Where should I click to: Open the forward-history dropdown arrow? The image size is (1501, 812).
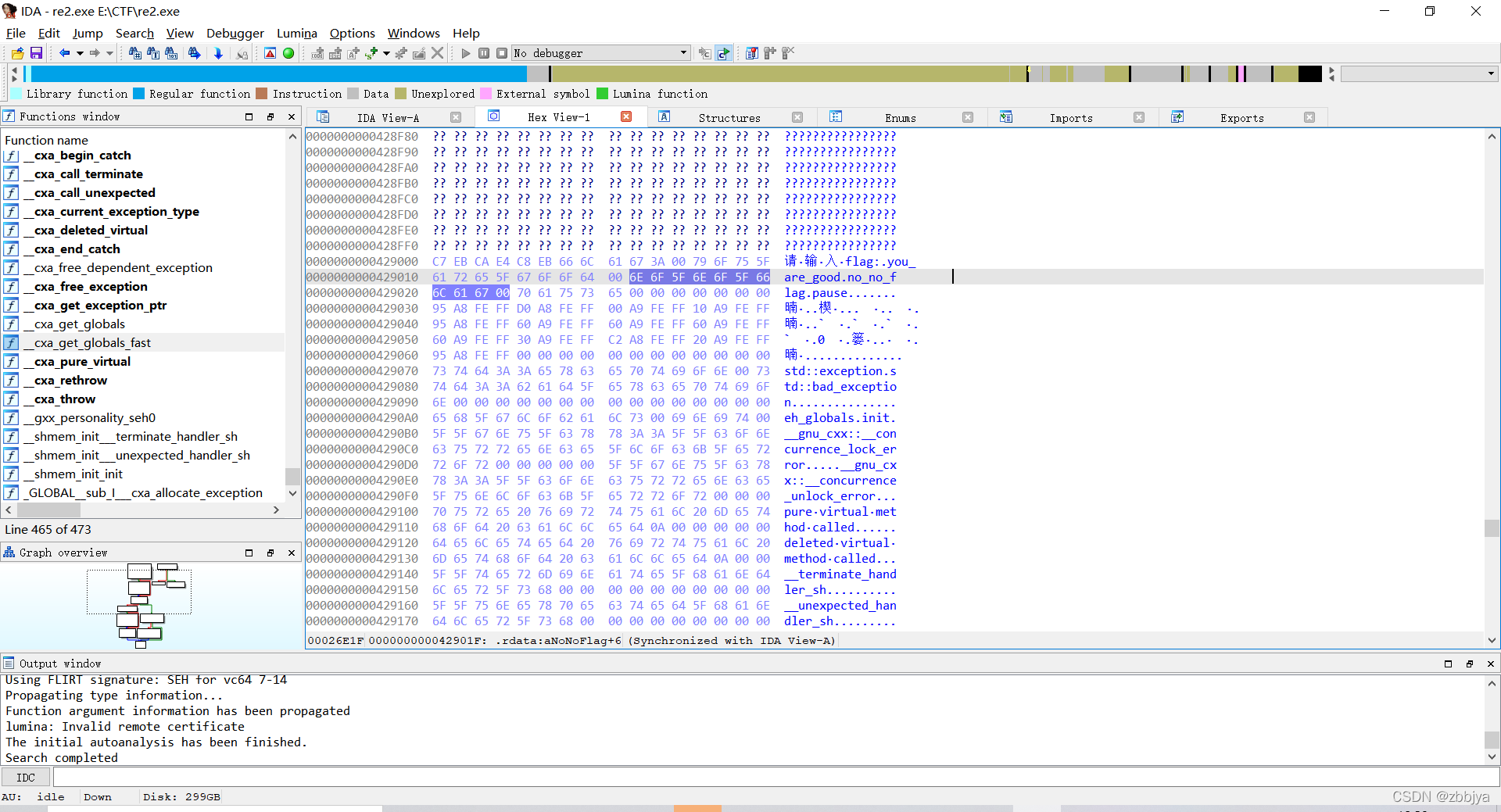click(109, 53)
